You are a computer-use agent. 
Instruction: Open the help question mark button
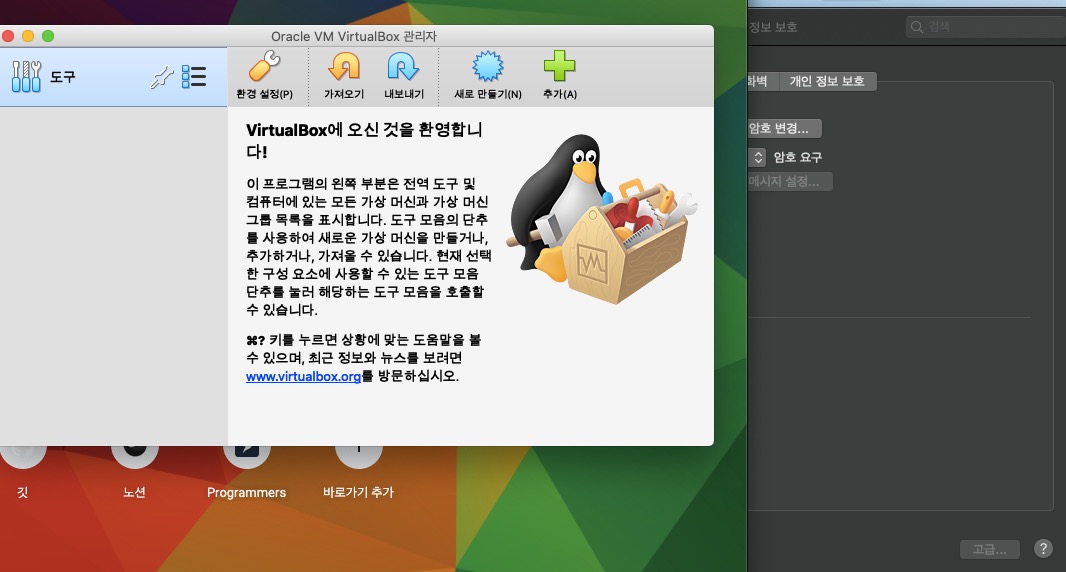[1043, 548]
